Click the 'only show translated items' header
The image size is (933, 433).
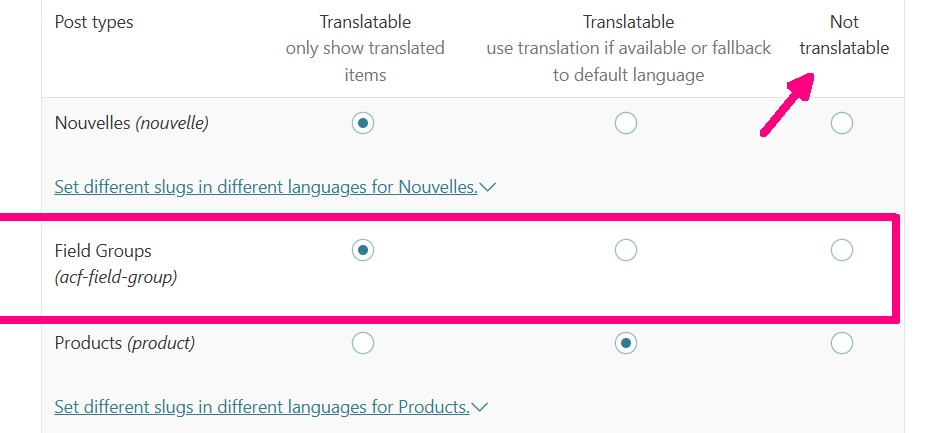[x=365, y=48]
